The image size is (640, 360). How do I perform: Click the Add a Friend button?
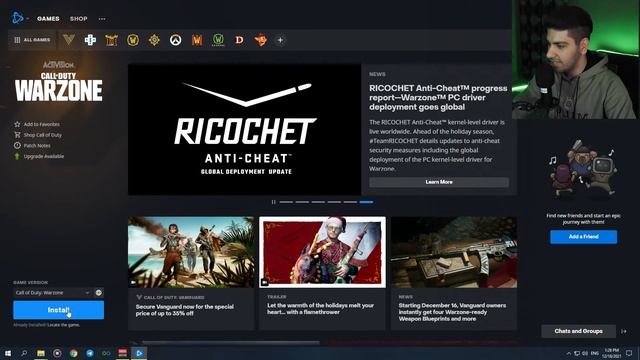coord(583,237)
